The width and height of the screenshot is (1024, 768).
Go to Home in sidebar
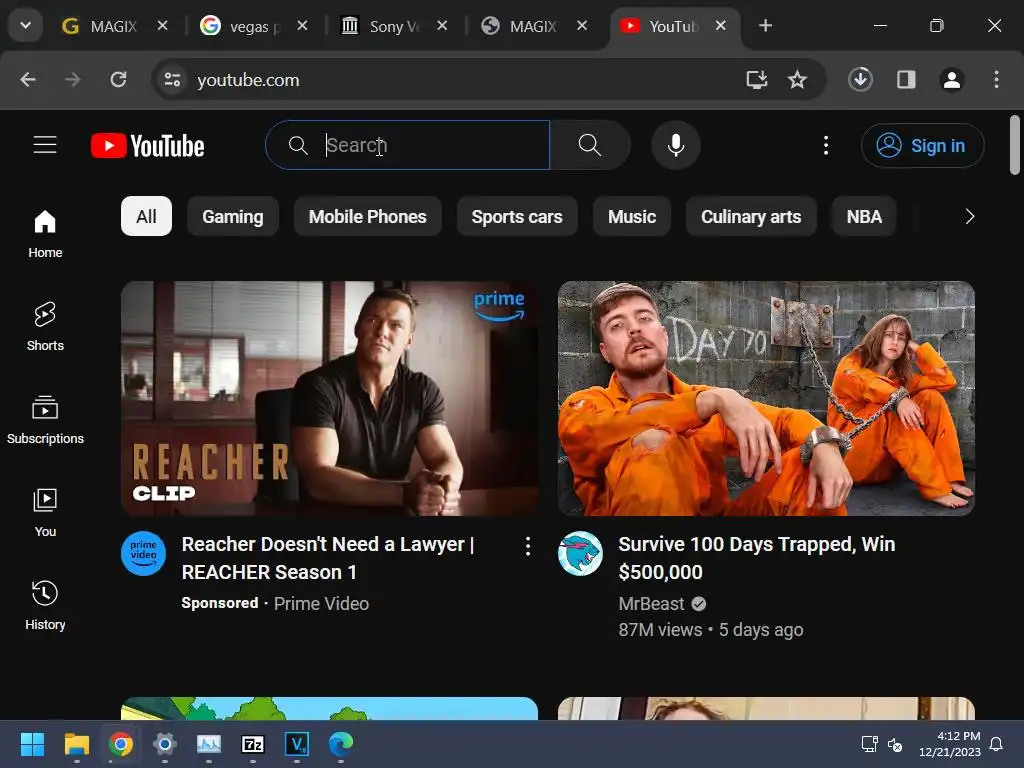click(45, 234)
